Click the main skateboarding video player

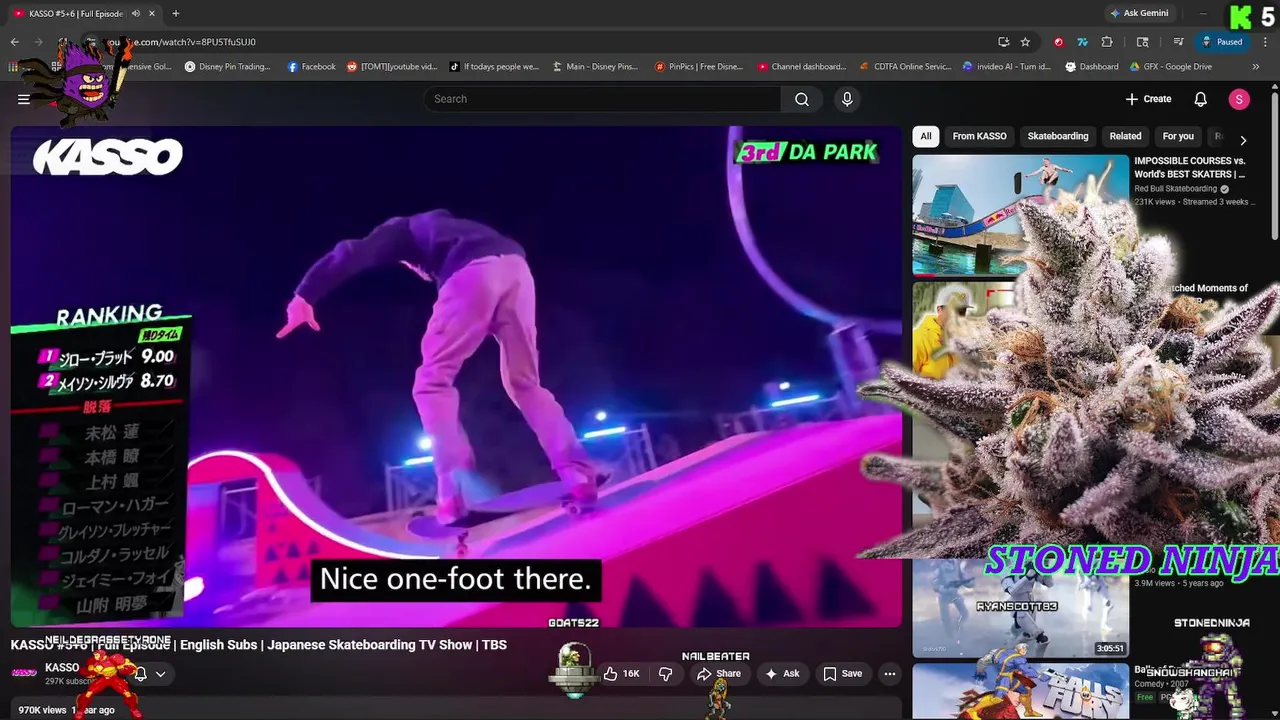tap(456, 376)
